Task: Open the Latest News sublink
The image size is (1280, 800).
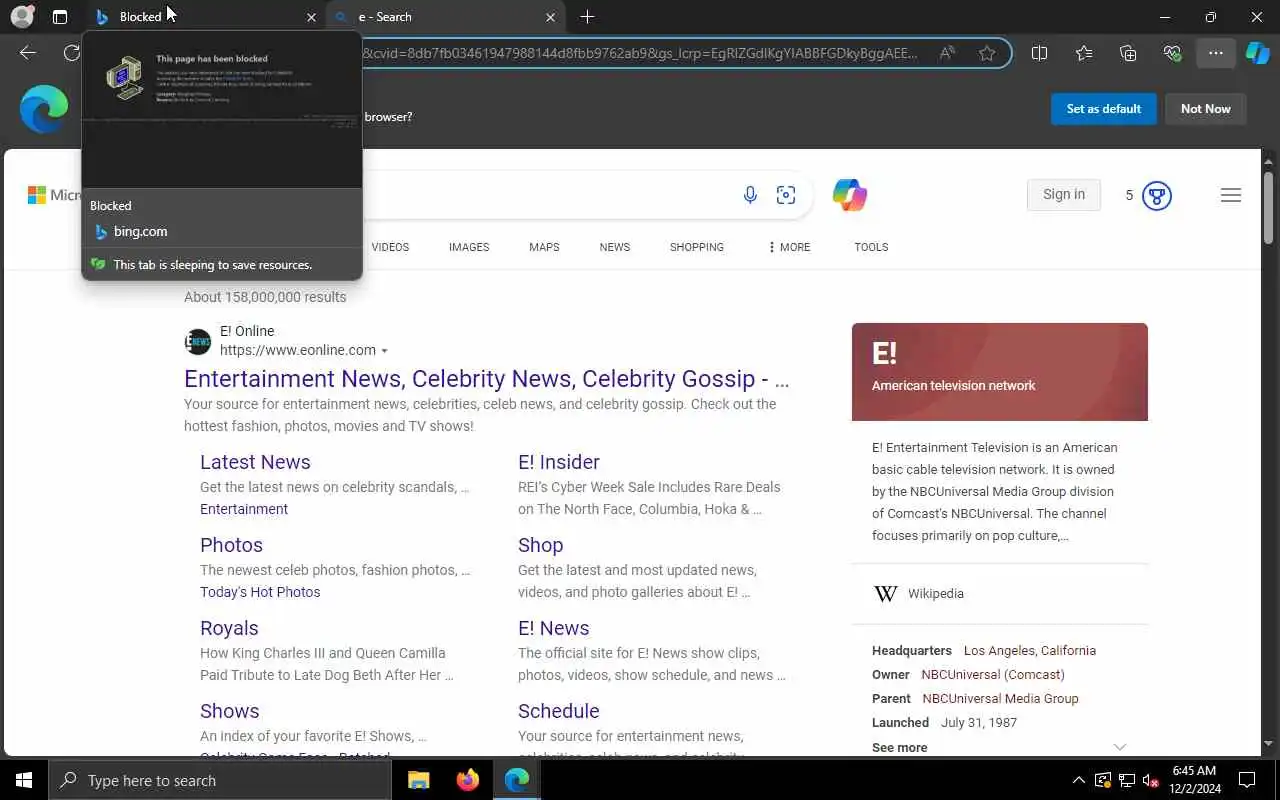Action: 255,462
